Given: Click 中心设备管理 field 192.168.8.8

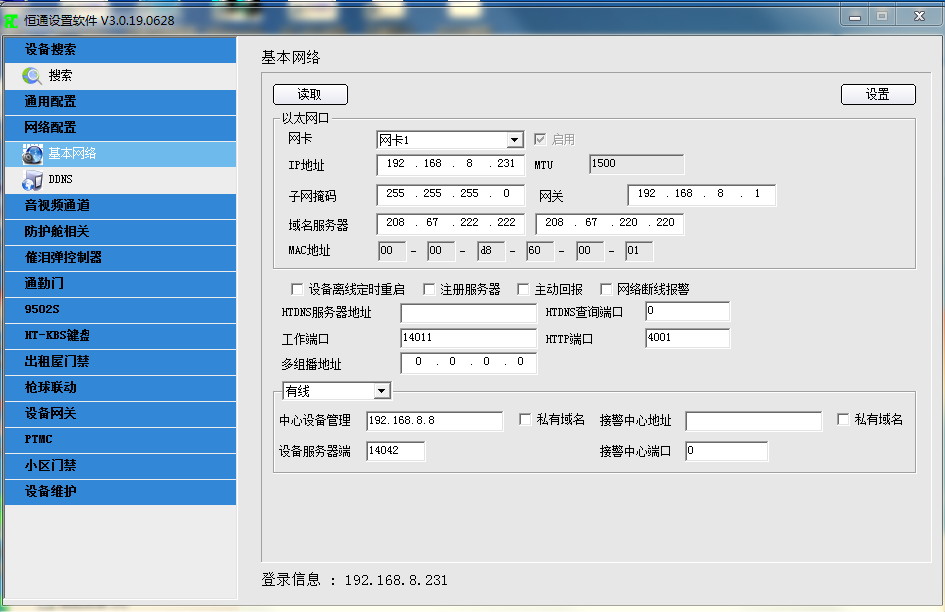Looking at the screenshot, I should [434, 421].
